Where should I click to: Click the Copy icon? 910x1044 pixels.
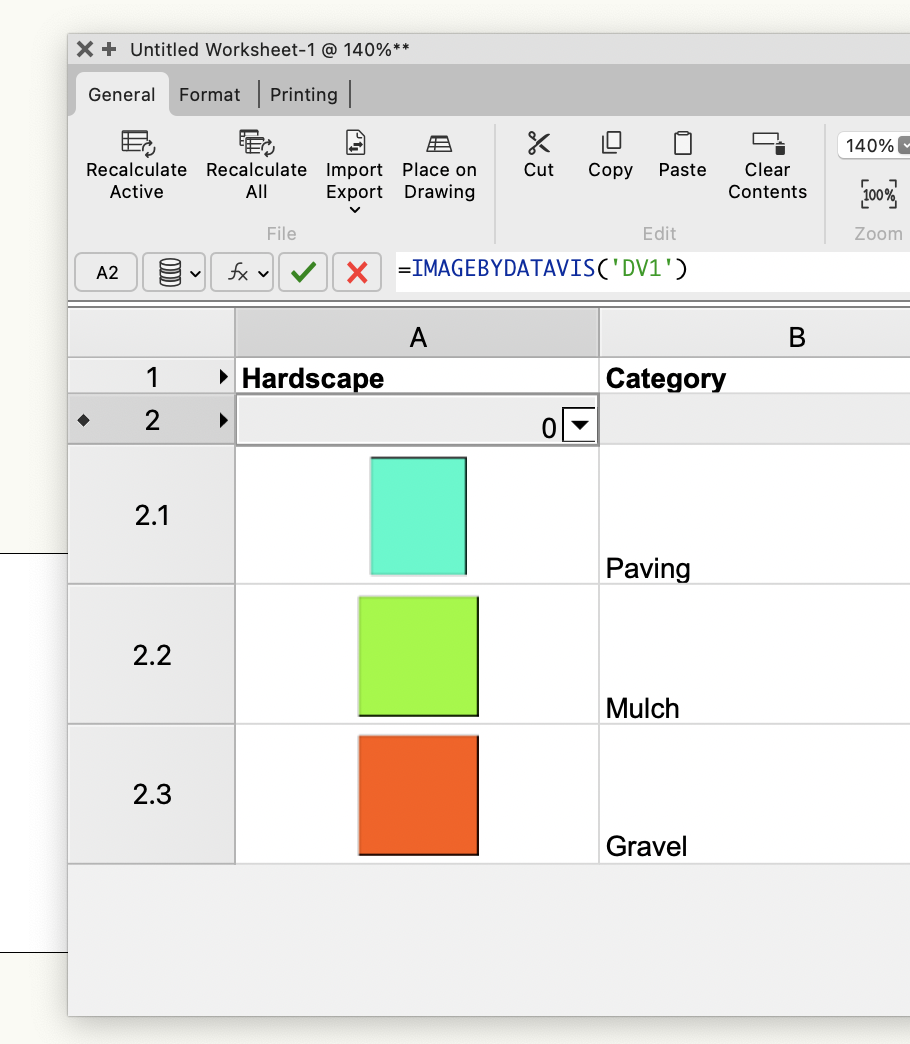[x=610, y=143]
